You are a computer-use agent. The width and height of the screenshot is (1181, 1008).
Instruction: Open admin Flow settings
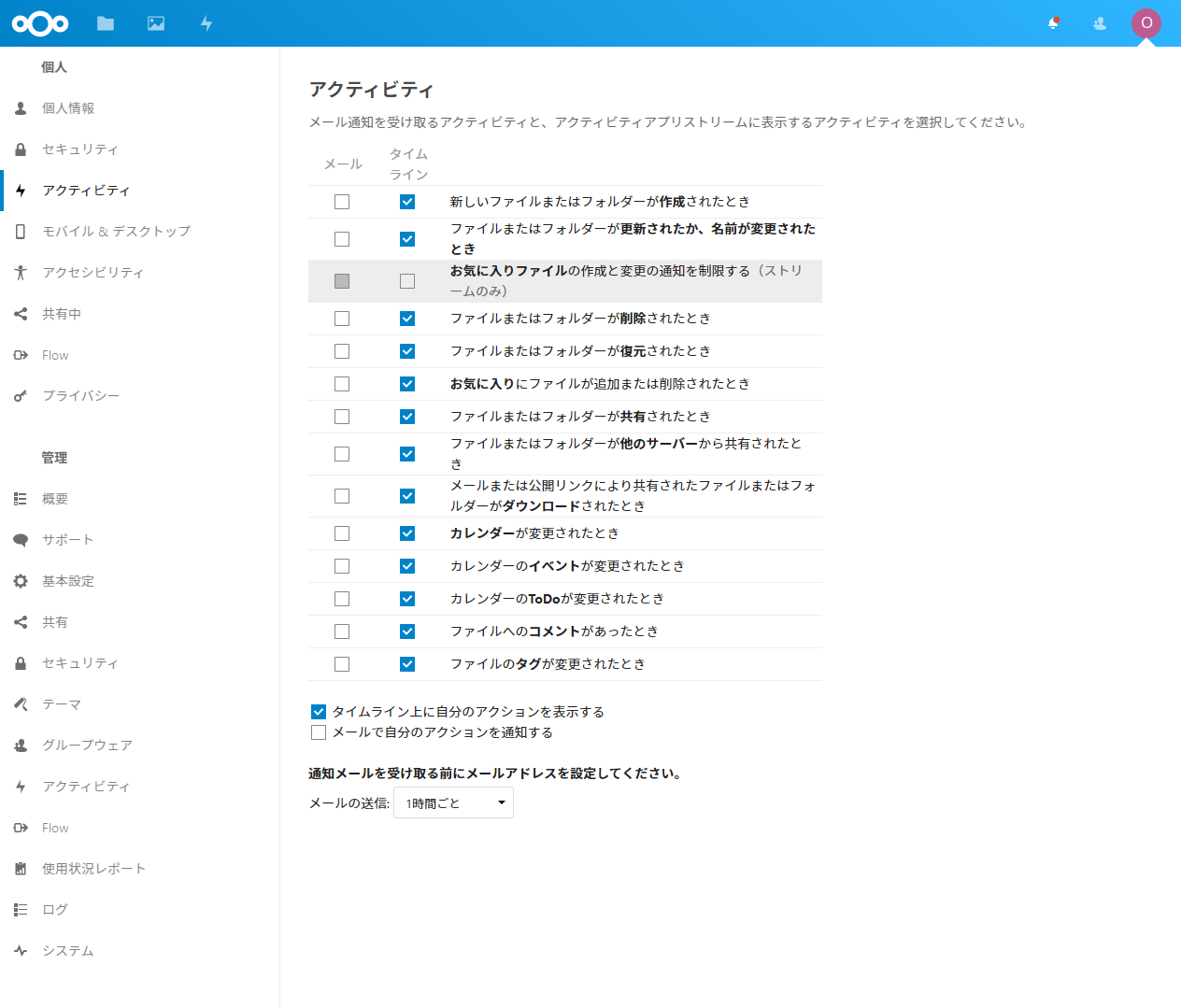tap(140, 828)
